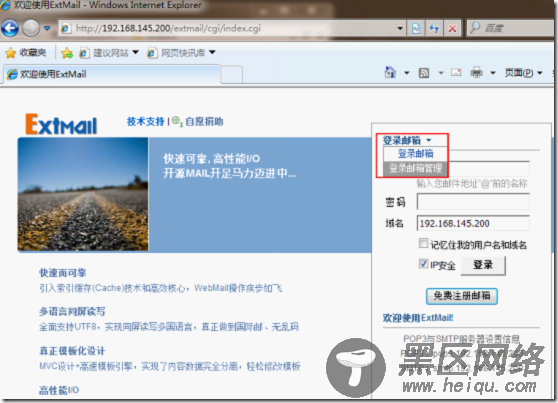Click the red stop loading icon

[452, 28]
